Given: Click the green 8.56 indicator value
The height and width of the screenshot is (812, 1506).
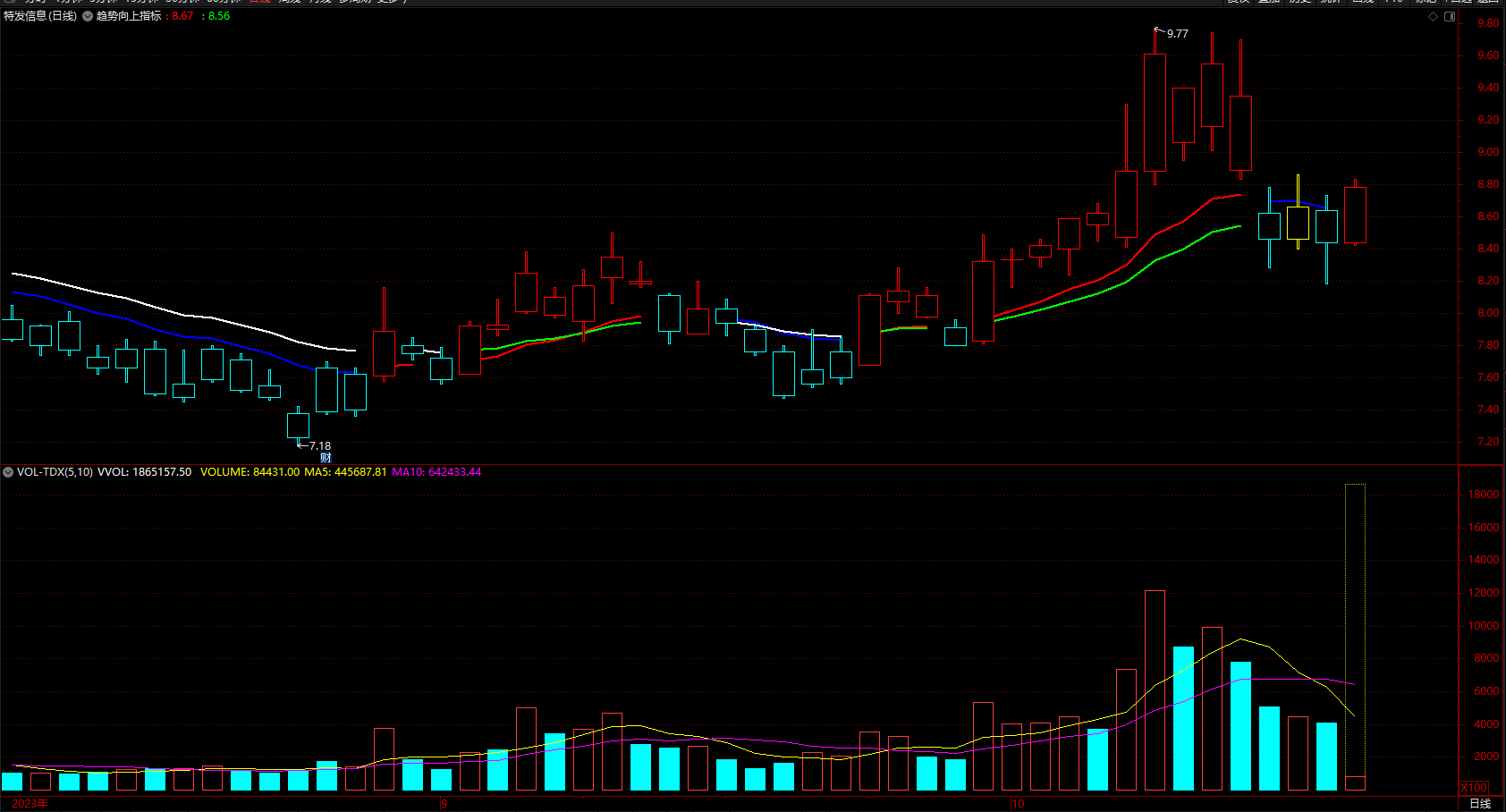Looking at the screenshot, I should pyautogui.click(x=218, y=16).
